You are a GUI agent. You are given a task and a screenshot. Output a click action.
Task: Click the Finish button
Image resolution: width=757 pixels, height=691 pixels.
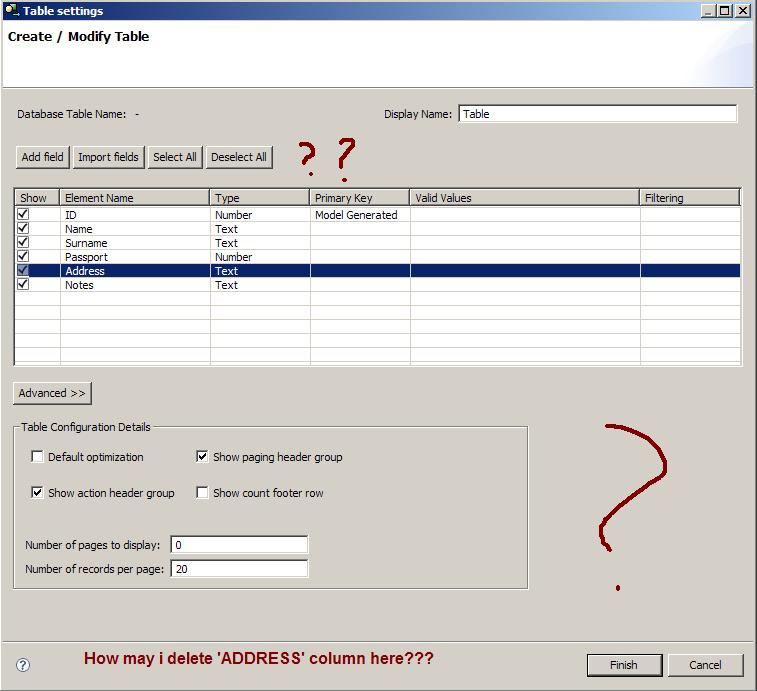coord(624,665)
